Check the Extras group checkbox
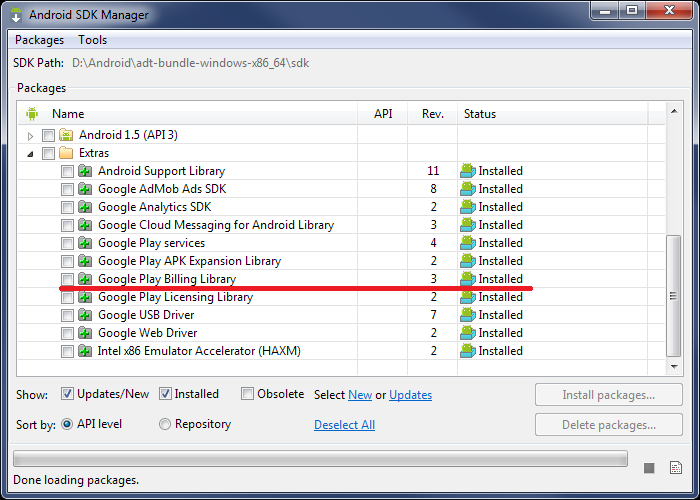 point(48,153)
